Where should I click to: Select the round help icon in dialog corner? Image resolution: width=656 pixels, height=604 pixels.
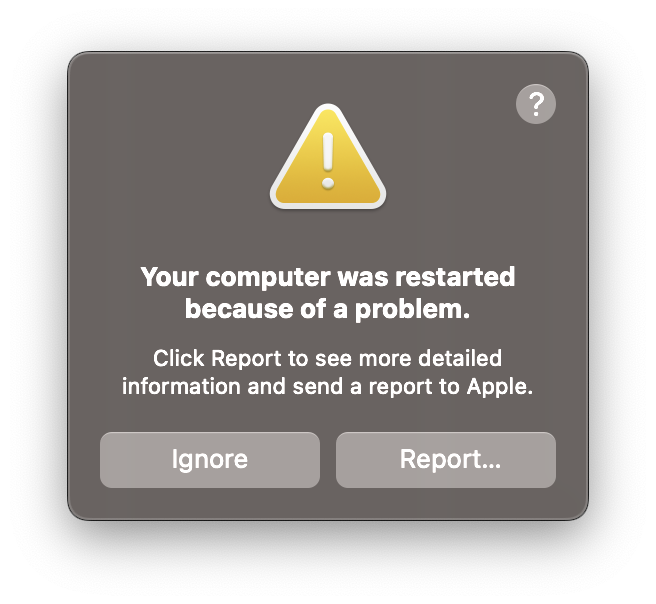536,104
